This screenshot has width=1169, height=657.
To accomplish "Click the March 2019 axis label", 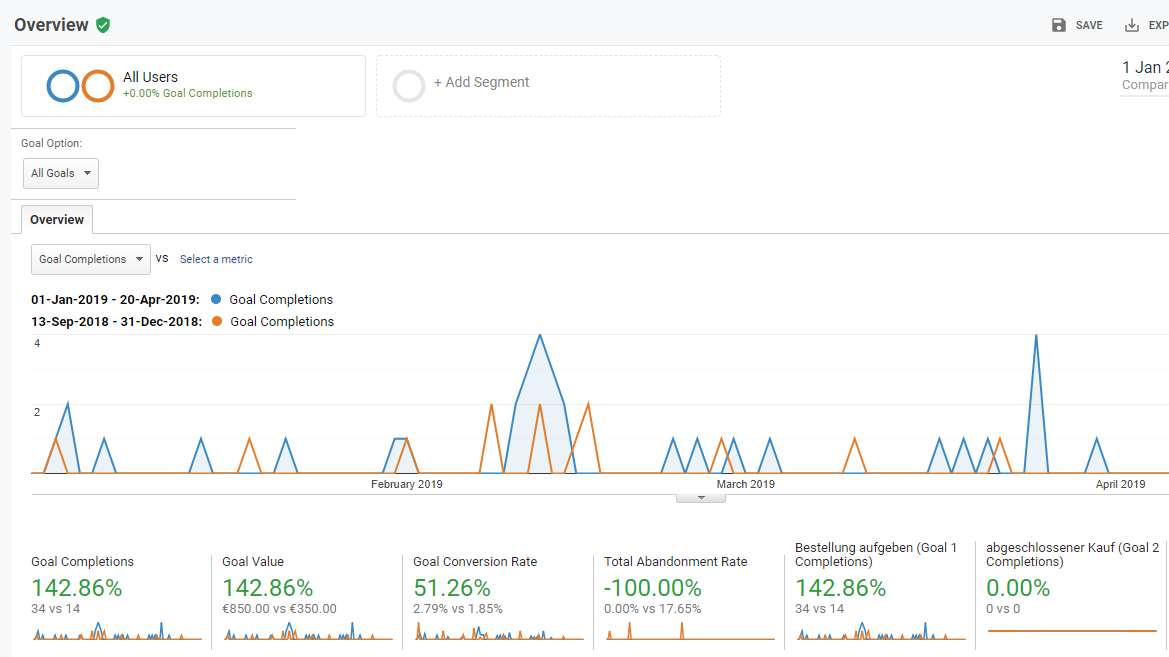I will coord(746,484).
